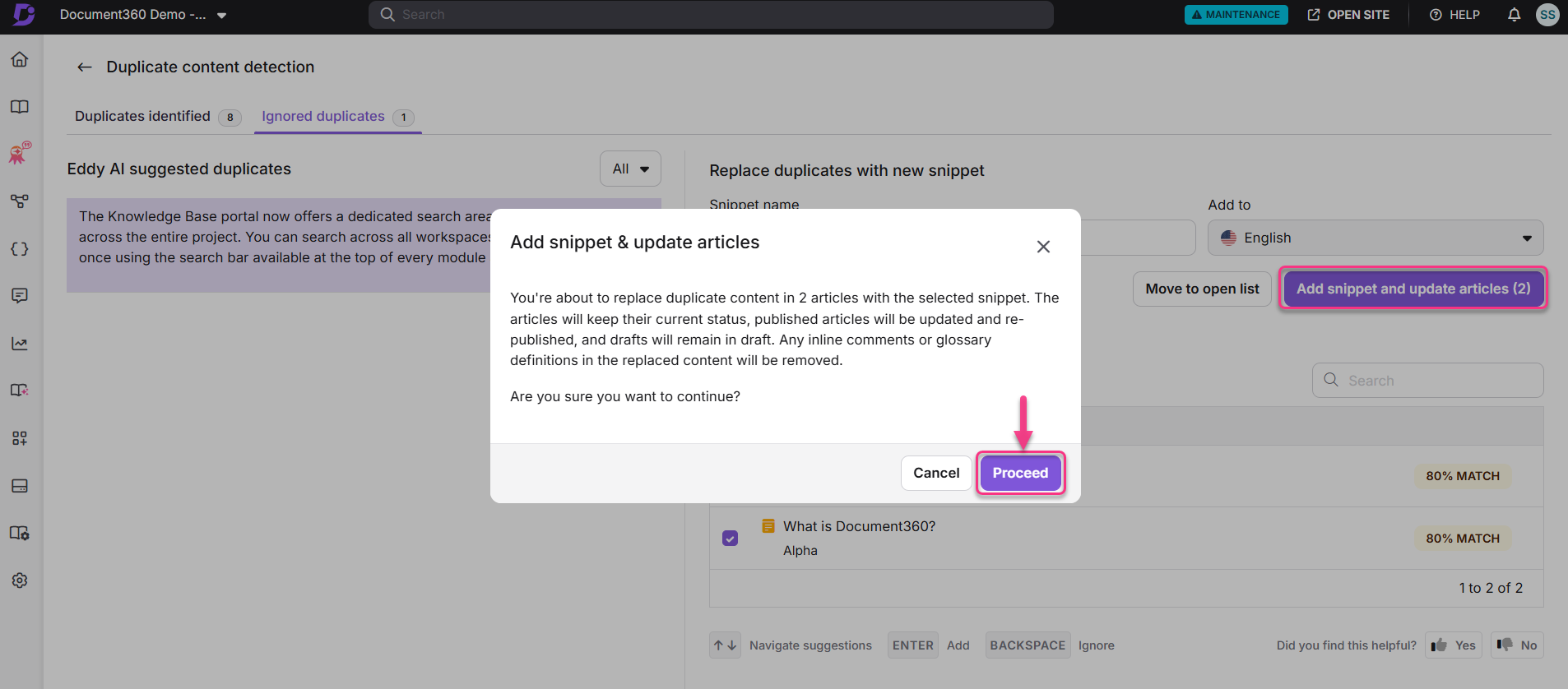Click thumbs up Yes feedback button
This screenshot has width=1568, height=689.
1454,645
